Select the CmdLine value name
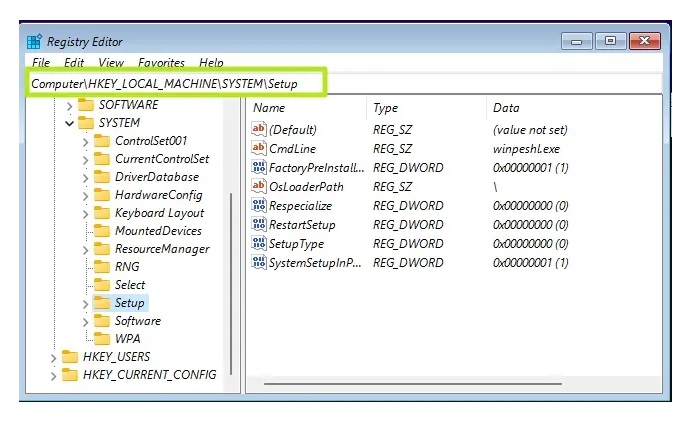687x424 pixels. pyautogui.click(x=292, y=148)
